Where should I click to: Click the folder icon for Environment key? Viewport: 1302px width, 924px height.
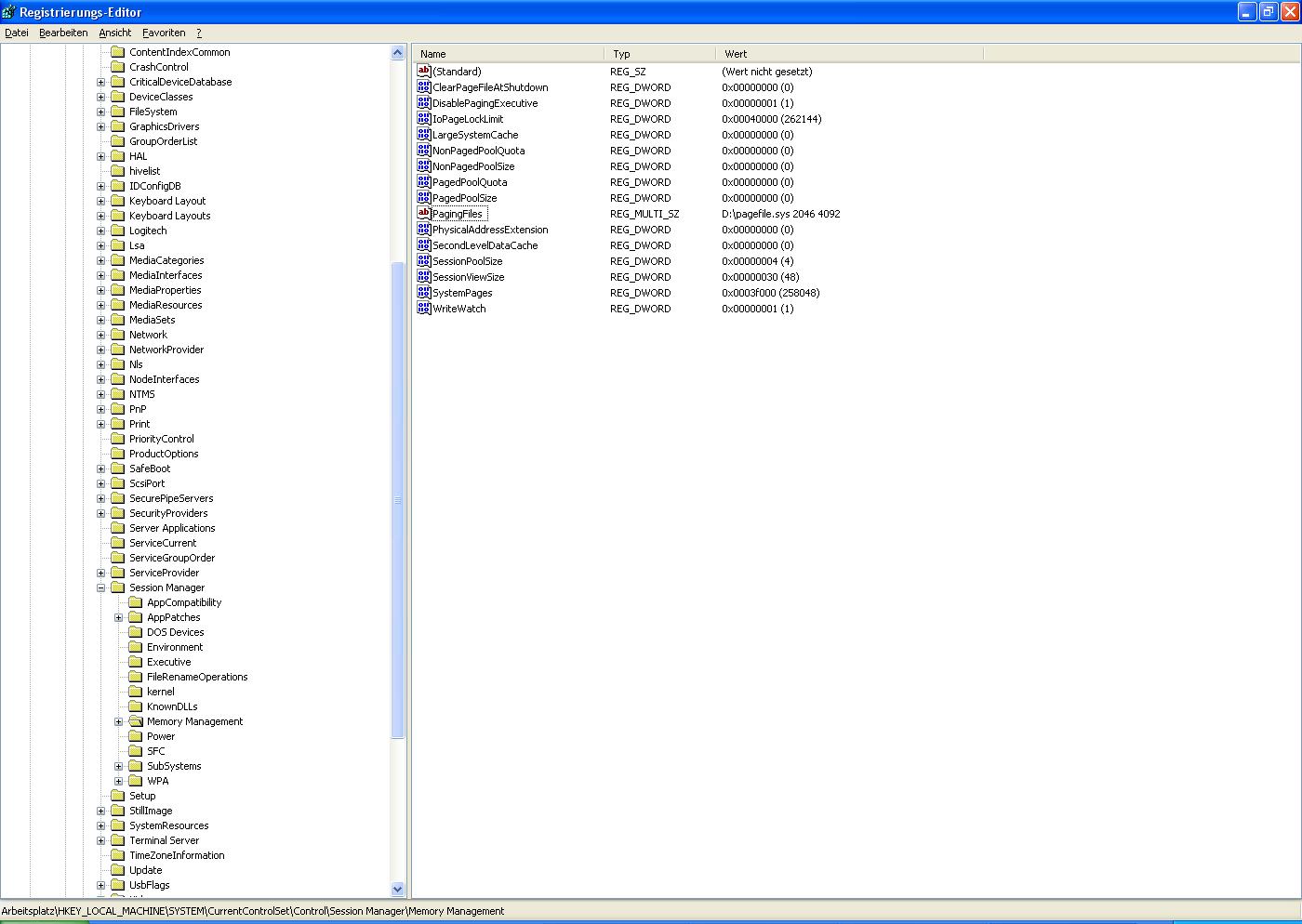(136, 647)
